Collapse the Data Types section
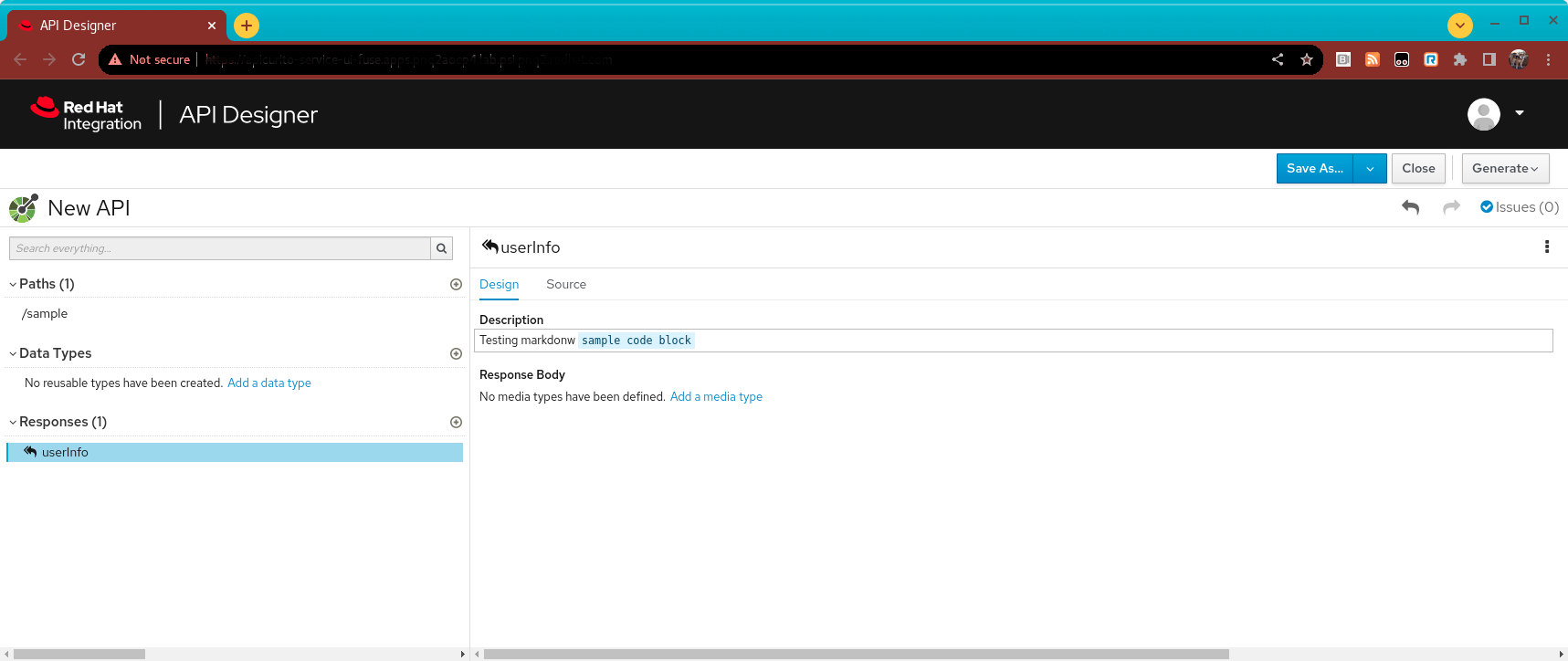This screenshot has width=1568, height=661. [x=13, y=353]
